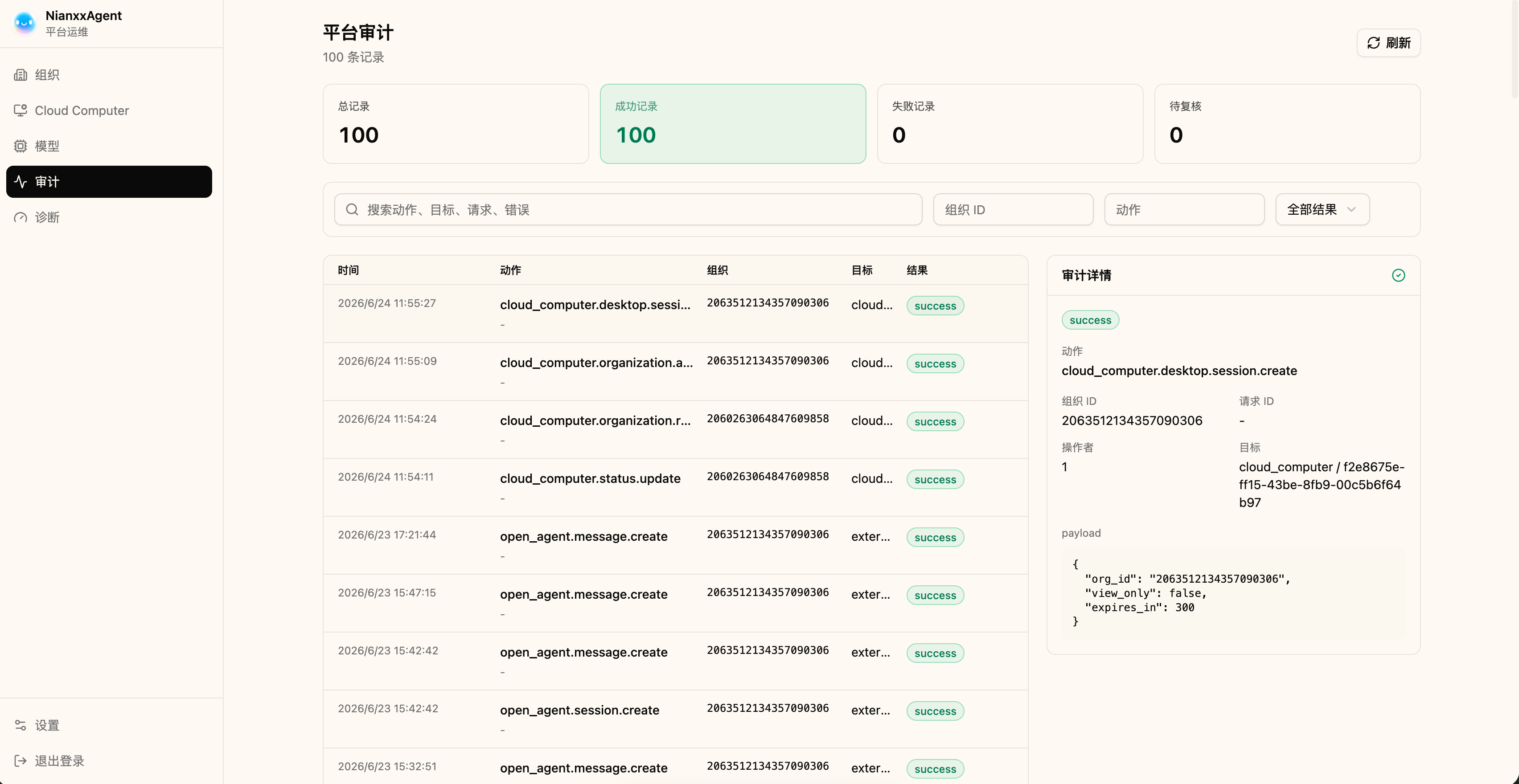
Task: Open the 诊断 page
Action: (x=109, y=217)
